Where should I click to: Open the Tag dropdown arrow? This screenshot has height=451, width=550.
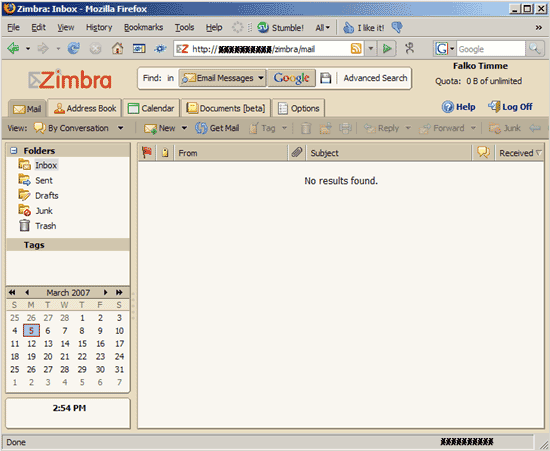(x=284, y=128)
